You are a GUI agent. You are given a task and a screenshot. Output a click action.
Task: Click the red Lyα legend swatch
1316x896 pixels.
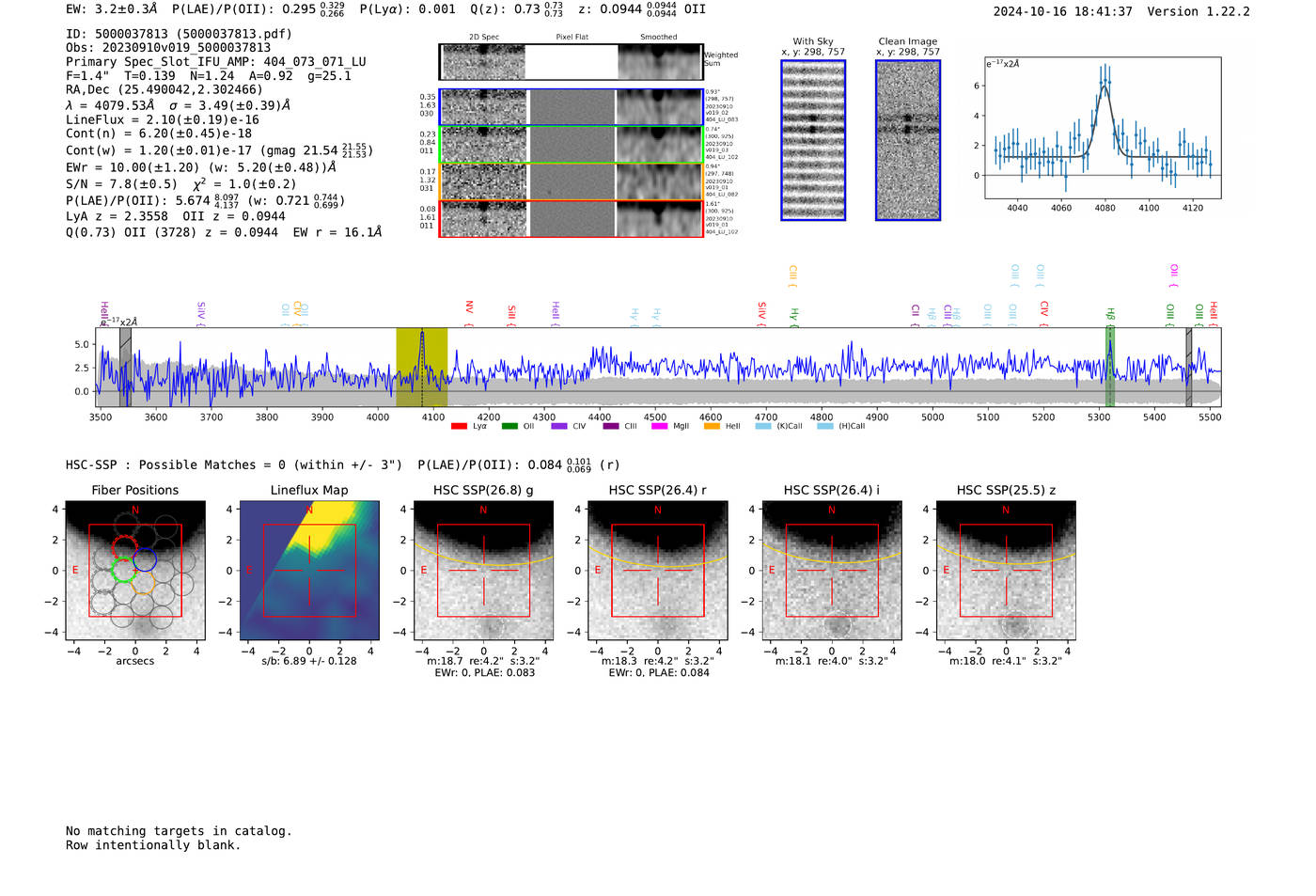(459, 426)
